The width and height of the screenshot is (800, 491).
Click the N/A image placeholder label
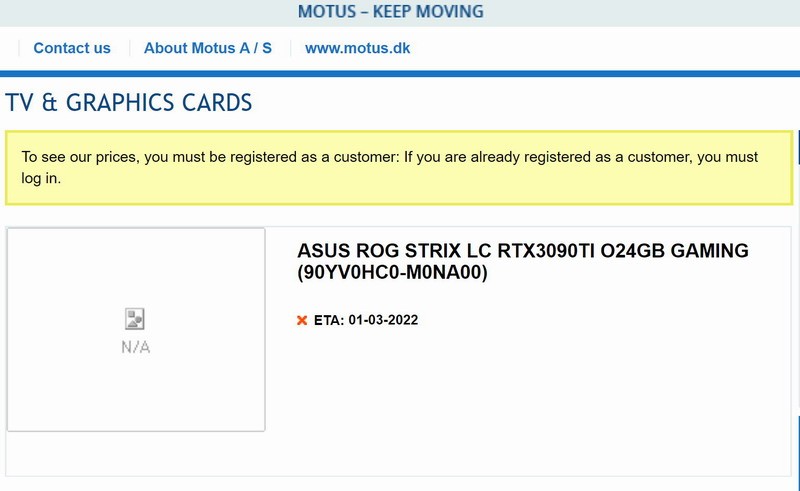(135, 347)
